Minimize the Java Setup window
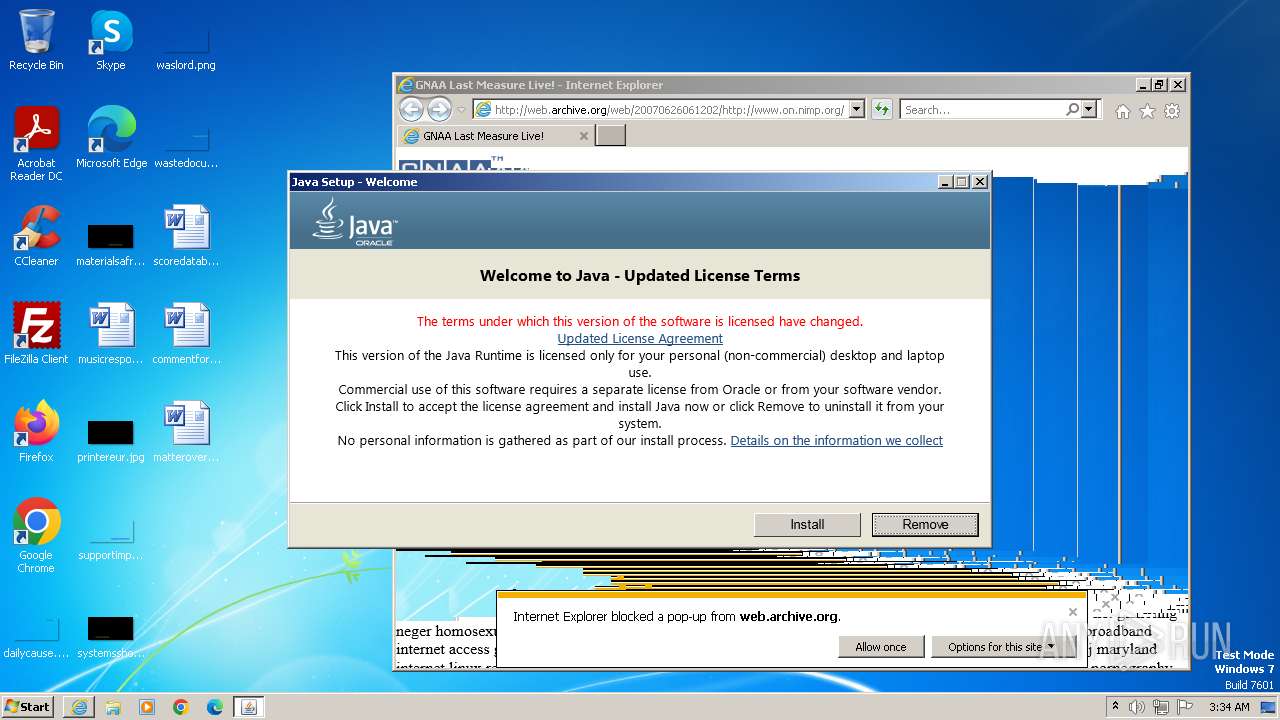1280x720 pixels. click(945, 182)
